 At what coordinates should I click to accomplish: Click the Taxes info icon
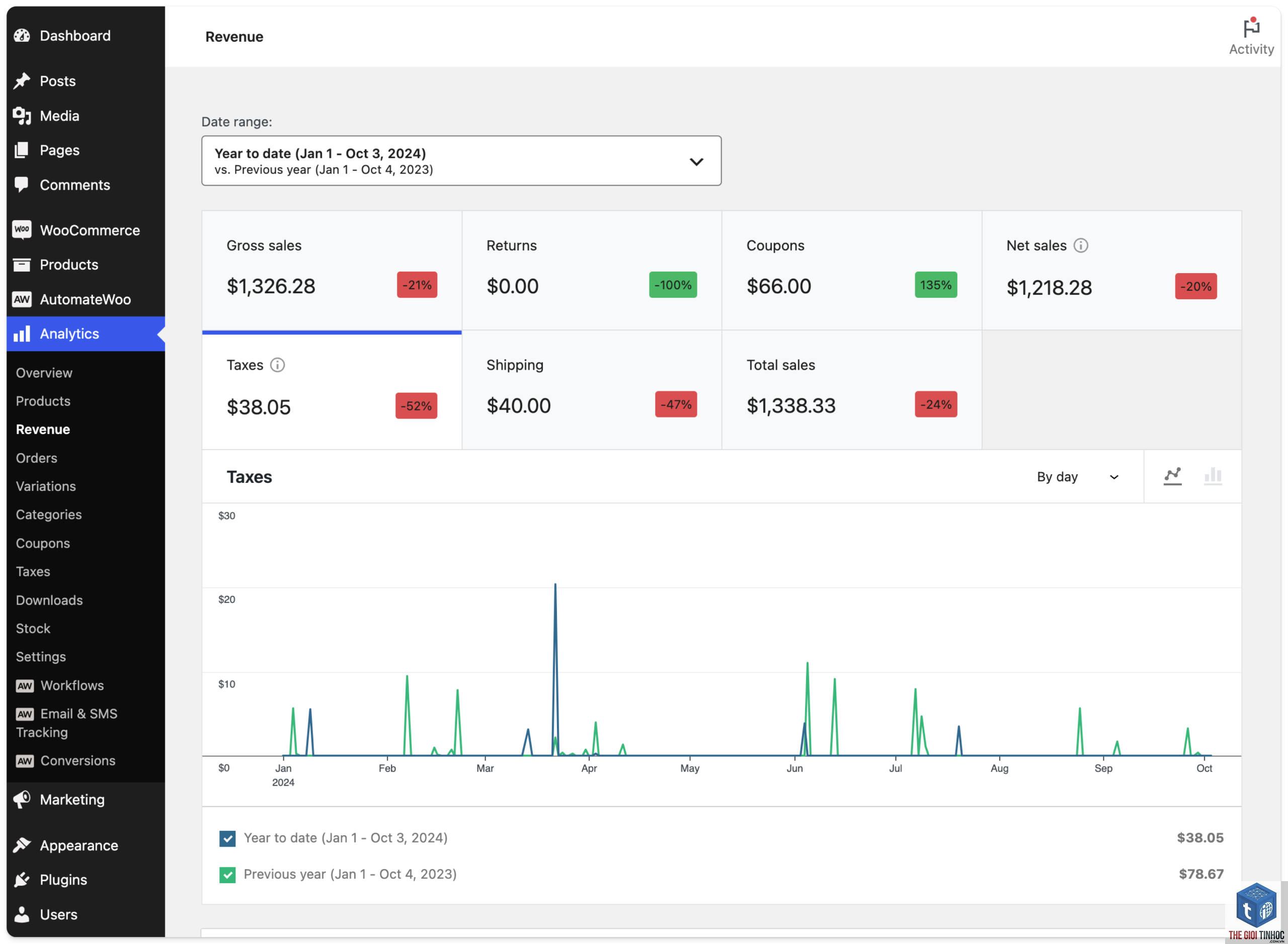tap(277, 365)
